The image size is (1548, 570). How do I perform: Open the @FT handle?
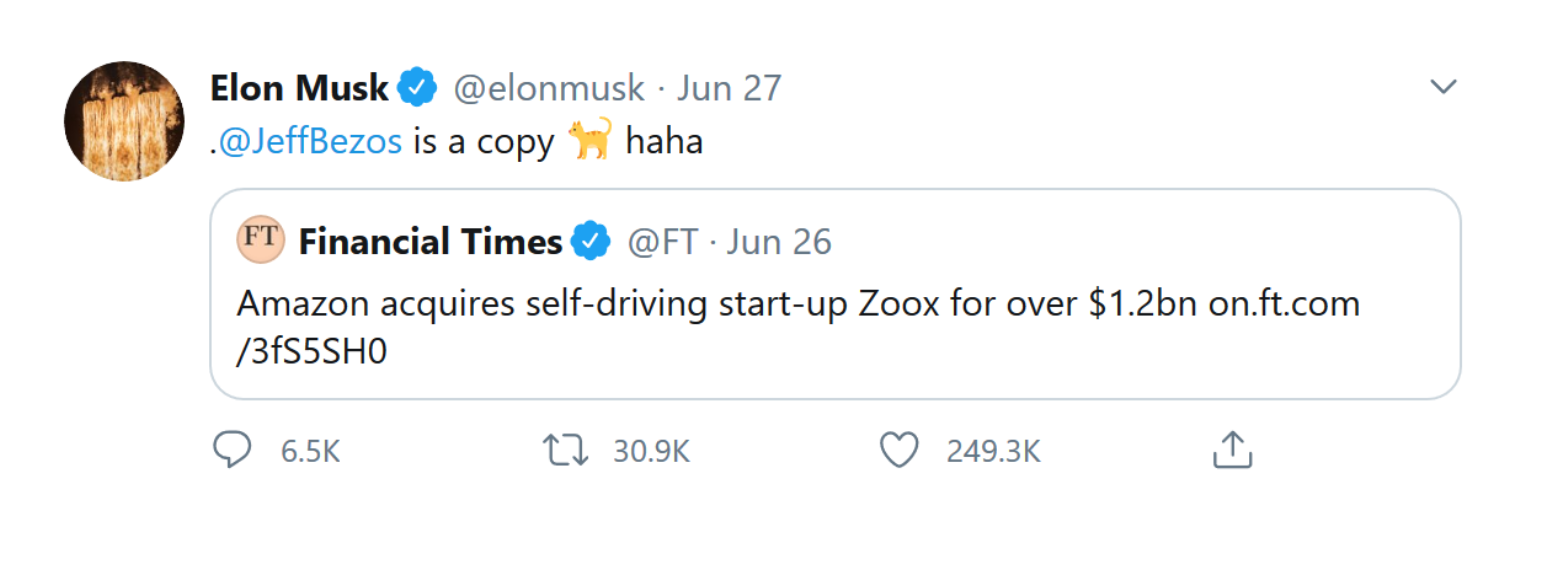click(x=662, y=242)
